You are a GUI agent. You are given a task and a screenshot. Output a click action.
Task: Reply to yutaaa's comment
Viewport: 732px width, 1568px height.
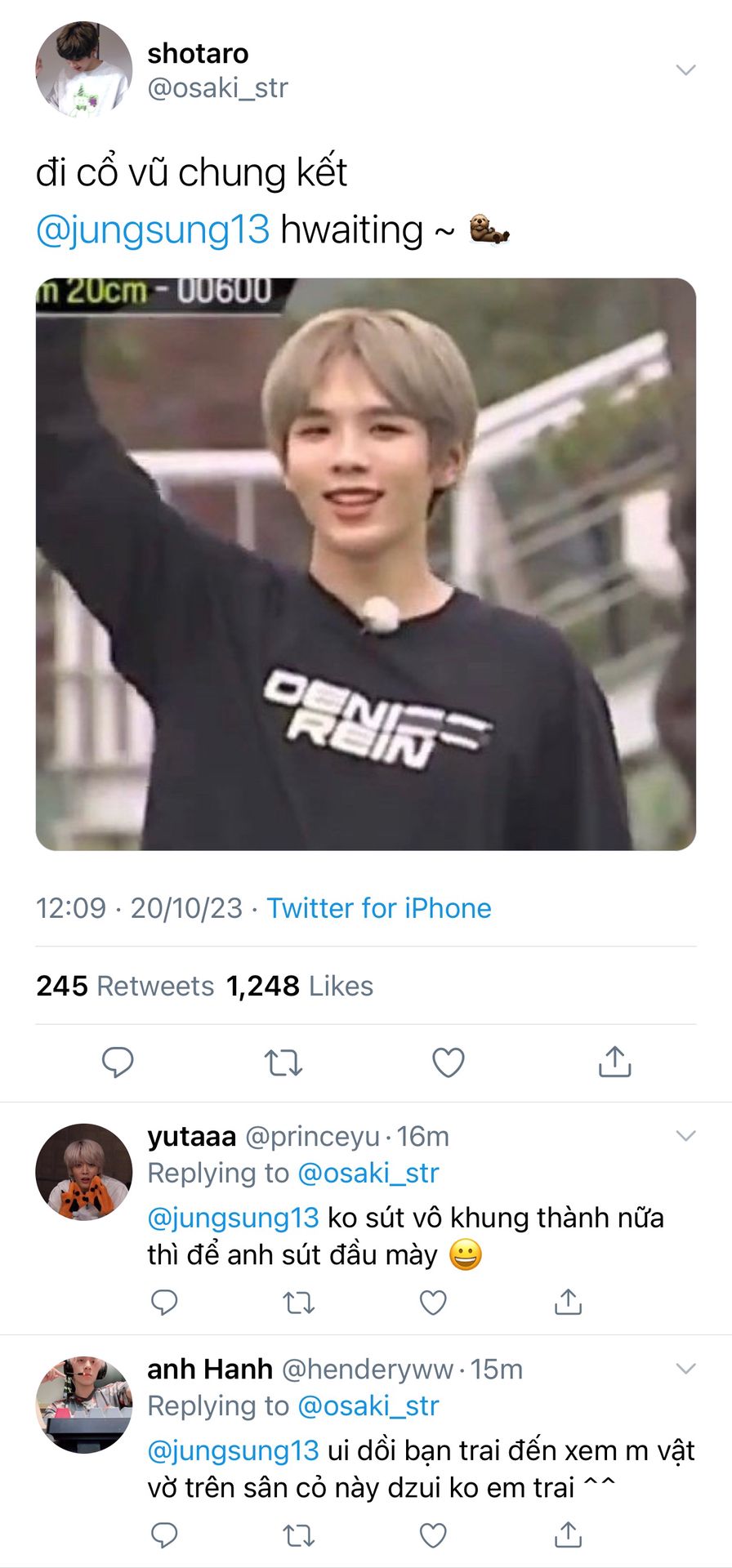pos(164,1302)
